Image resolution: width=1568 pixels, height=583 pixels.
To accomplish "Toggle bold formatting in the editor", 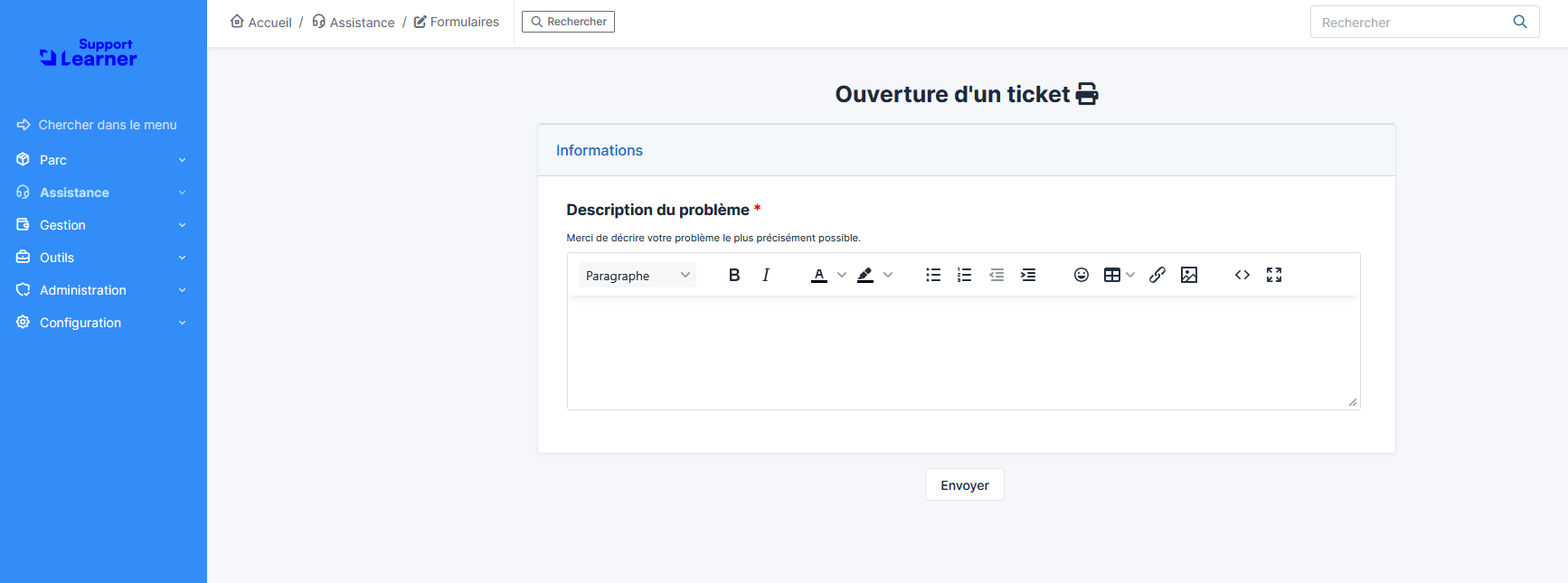I will pos(734,275).
